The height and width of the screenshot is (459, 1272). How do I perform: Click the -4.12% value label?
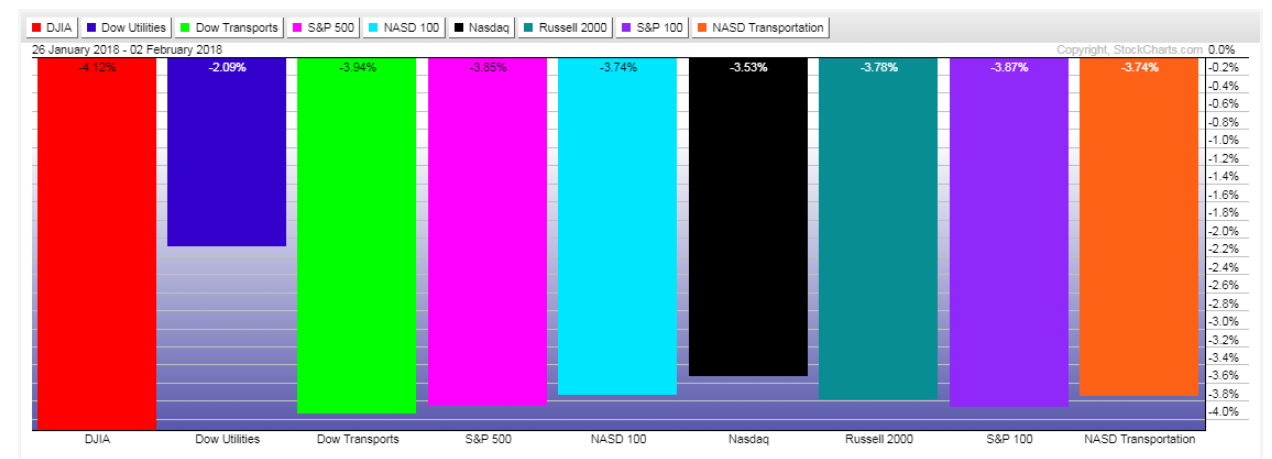(96, 68)
